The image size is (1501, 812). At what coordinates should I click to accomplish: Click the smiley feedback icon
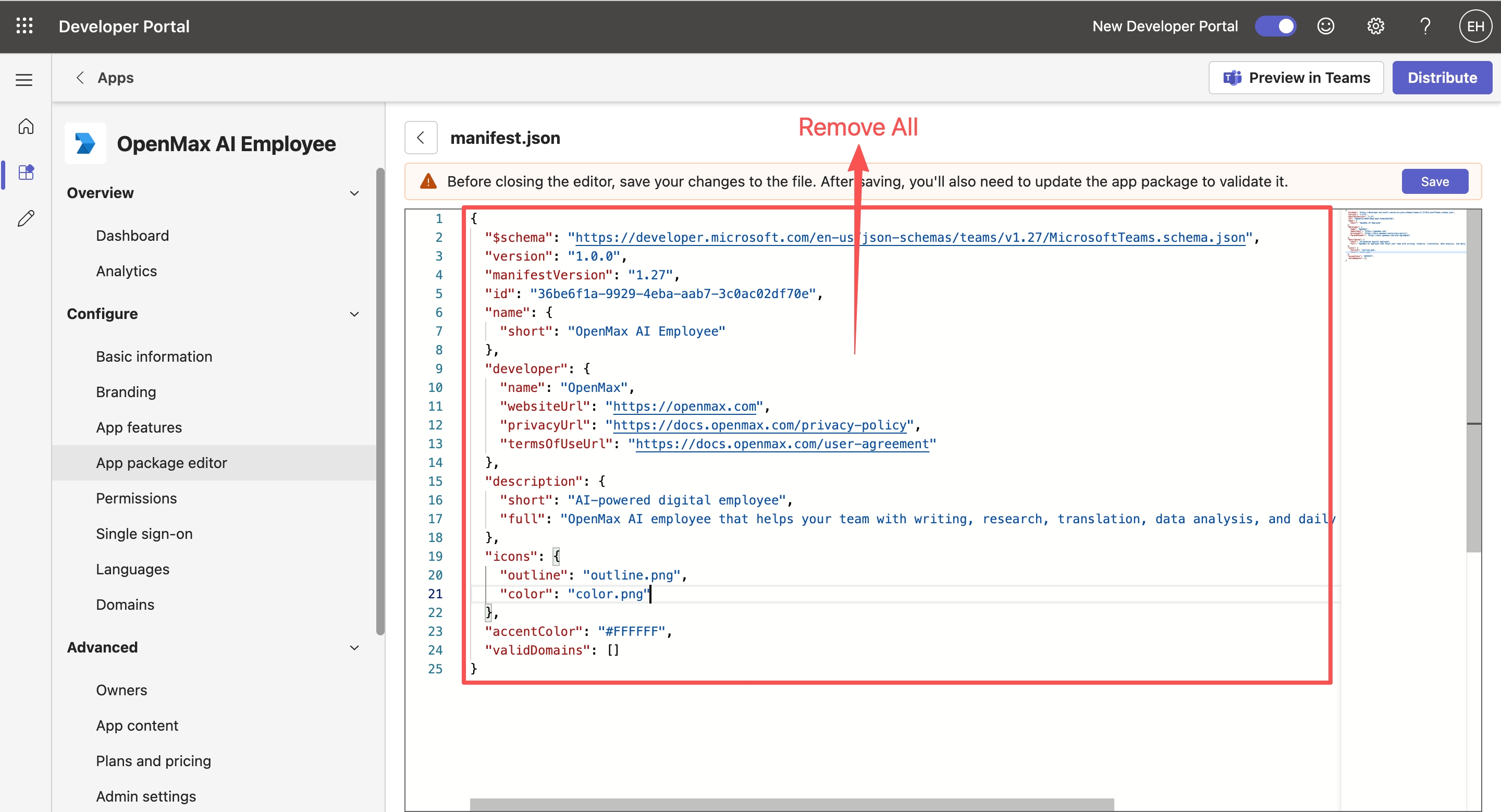(x=1325, y=26)
